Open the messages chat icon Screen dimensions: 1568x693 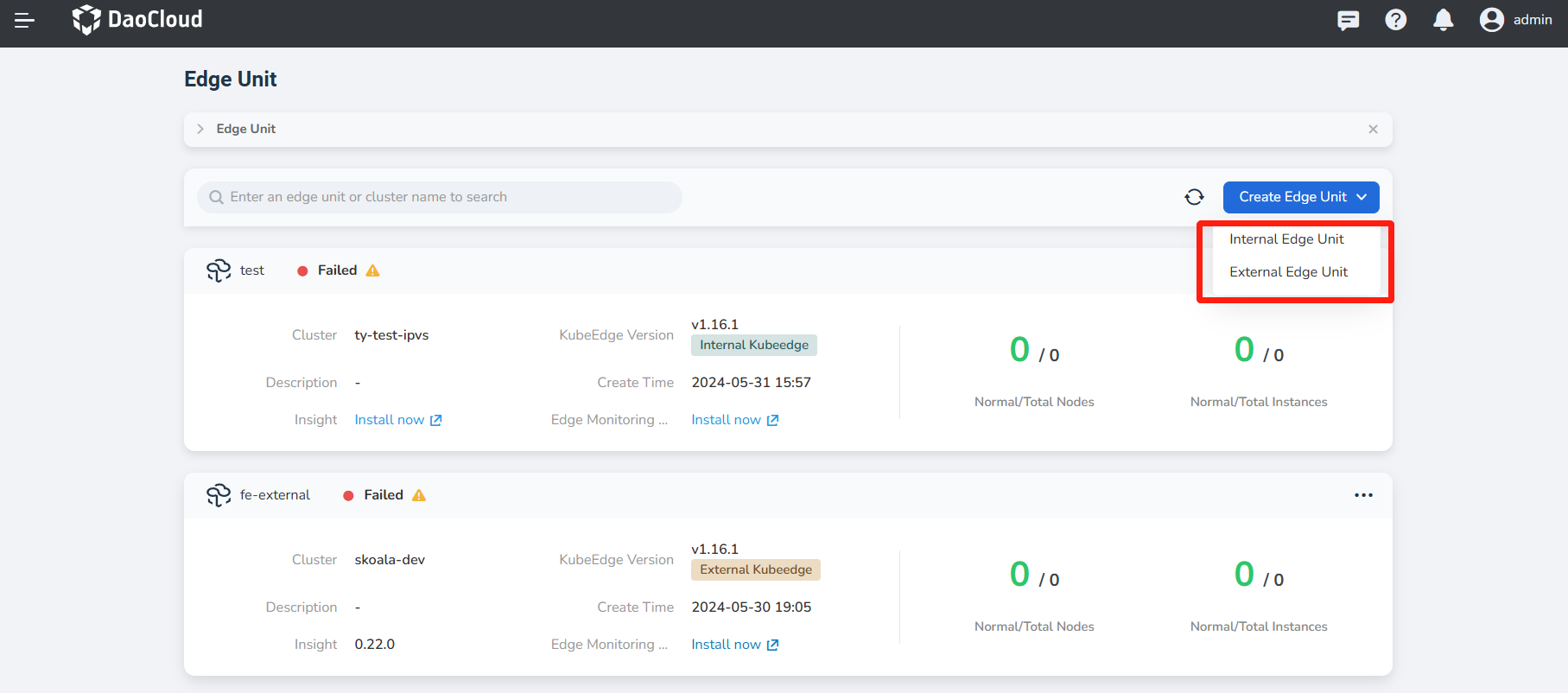(1348, 20)
